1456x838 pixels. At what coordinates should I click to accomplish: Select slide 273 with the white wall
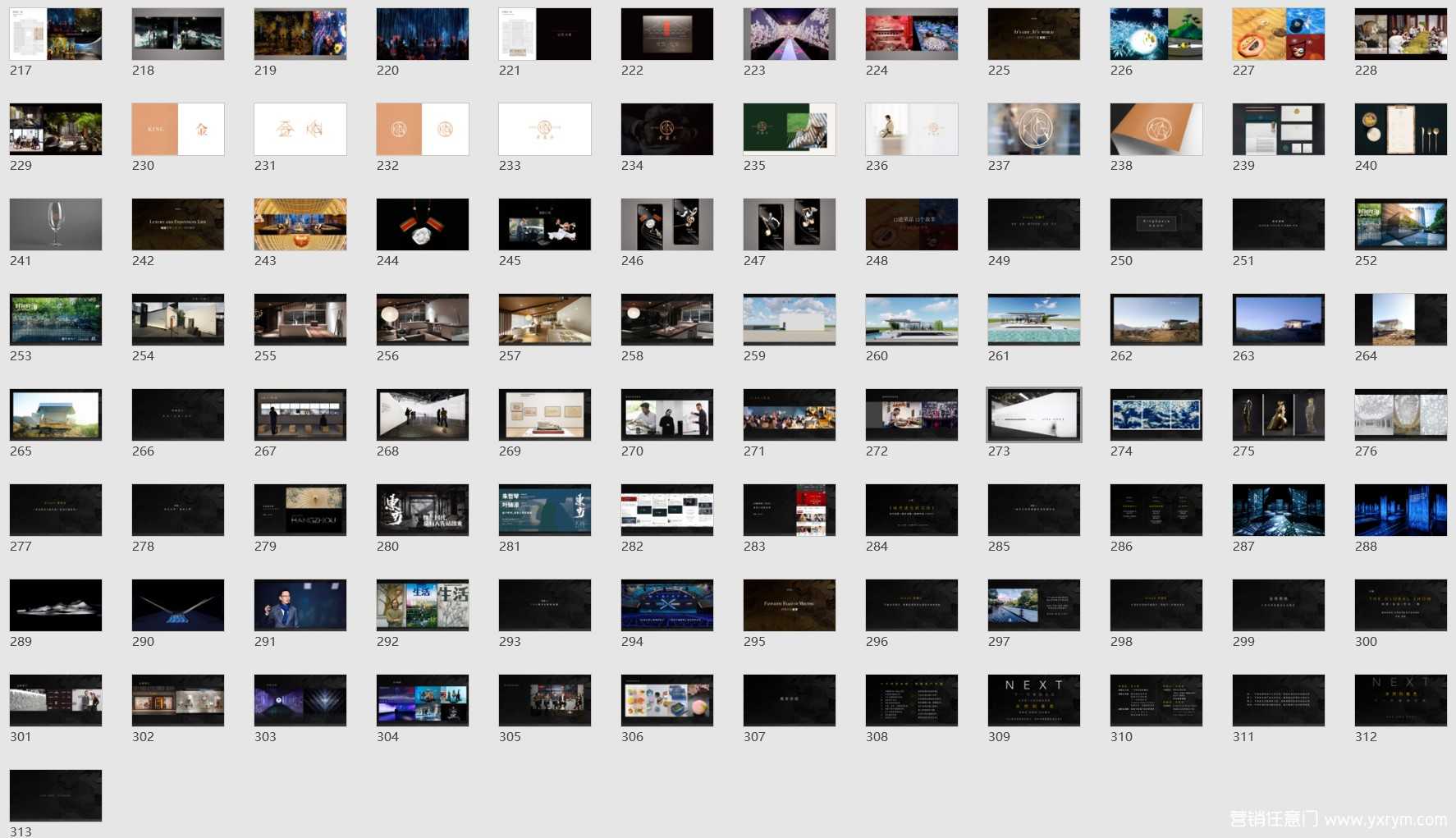coord(1033,414)
